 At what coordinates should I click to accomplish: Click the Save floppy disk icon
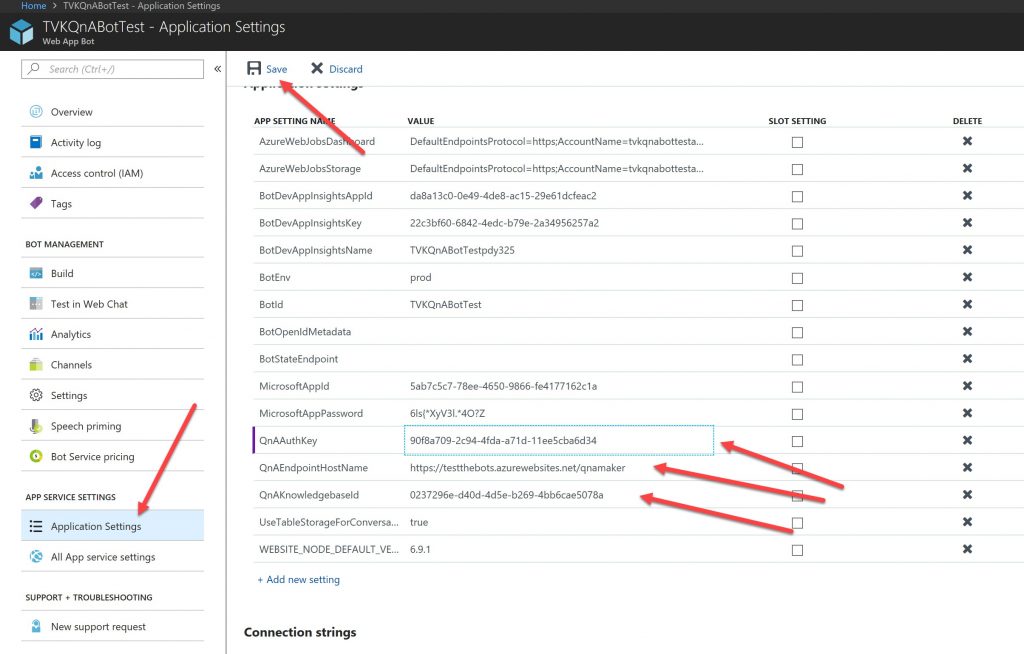254,69
